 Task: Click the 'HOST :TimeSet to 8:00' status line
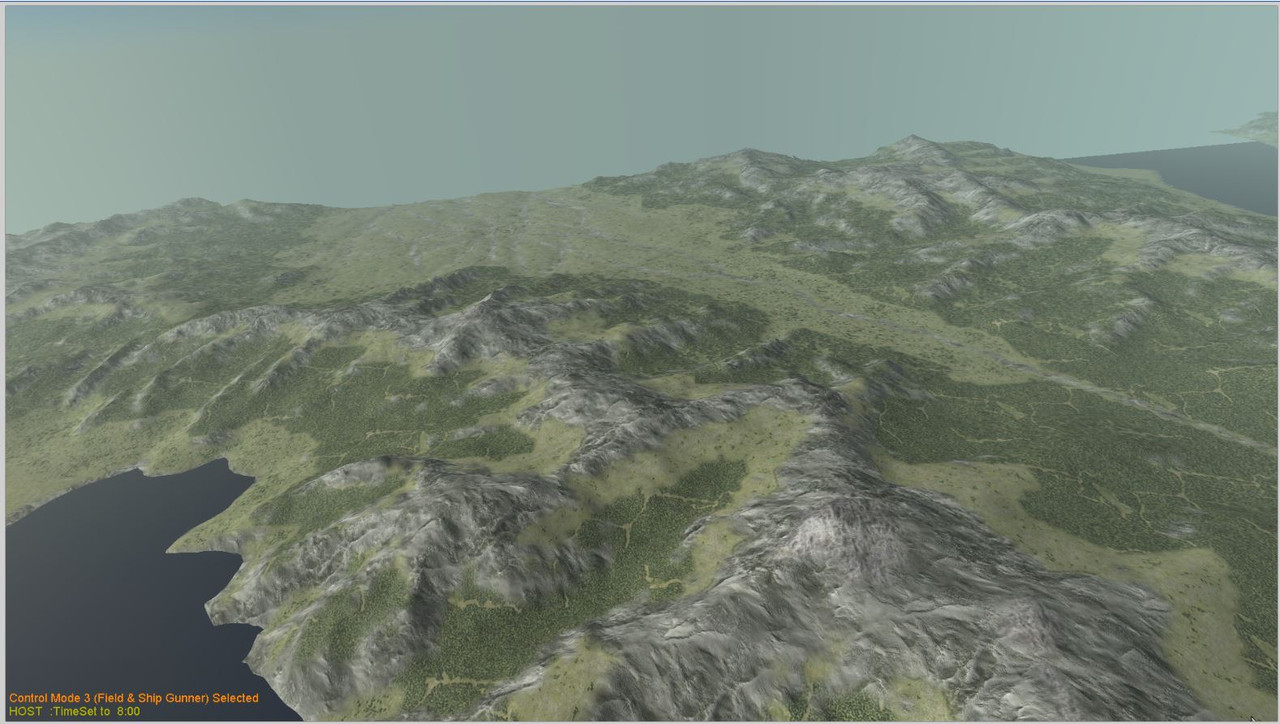click(x=75, y=711)
